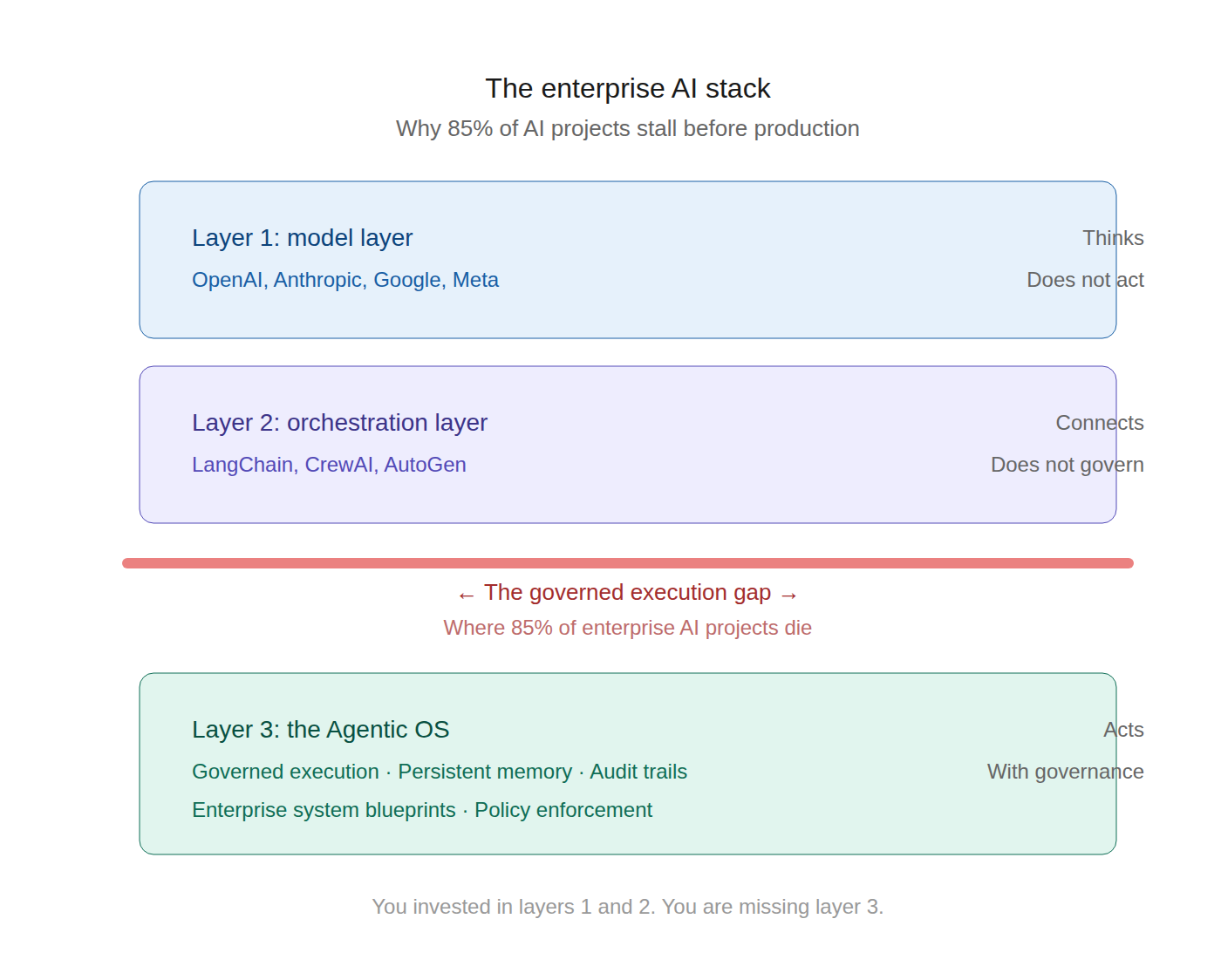Click the Thinks label in Layer 1
This screenshot has height=980, width=1221.
[1113, 237]
